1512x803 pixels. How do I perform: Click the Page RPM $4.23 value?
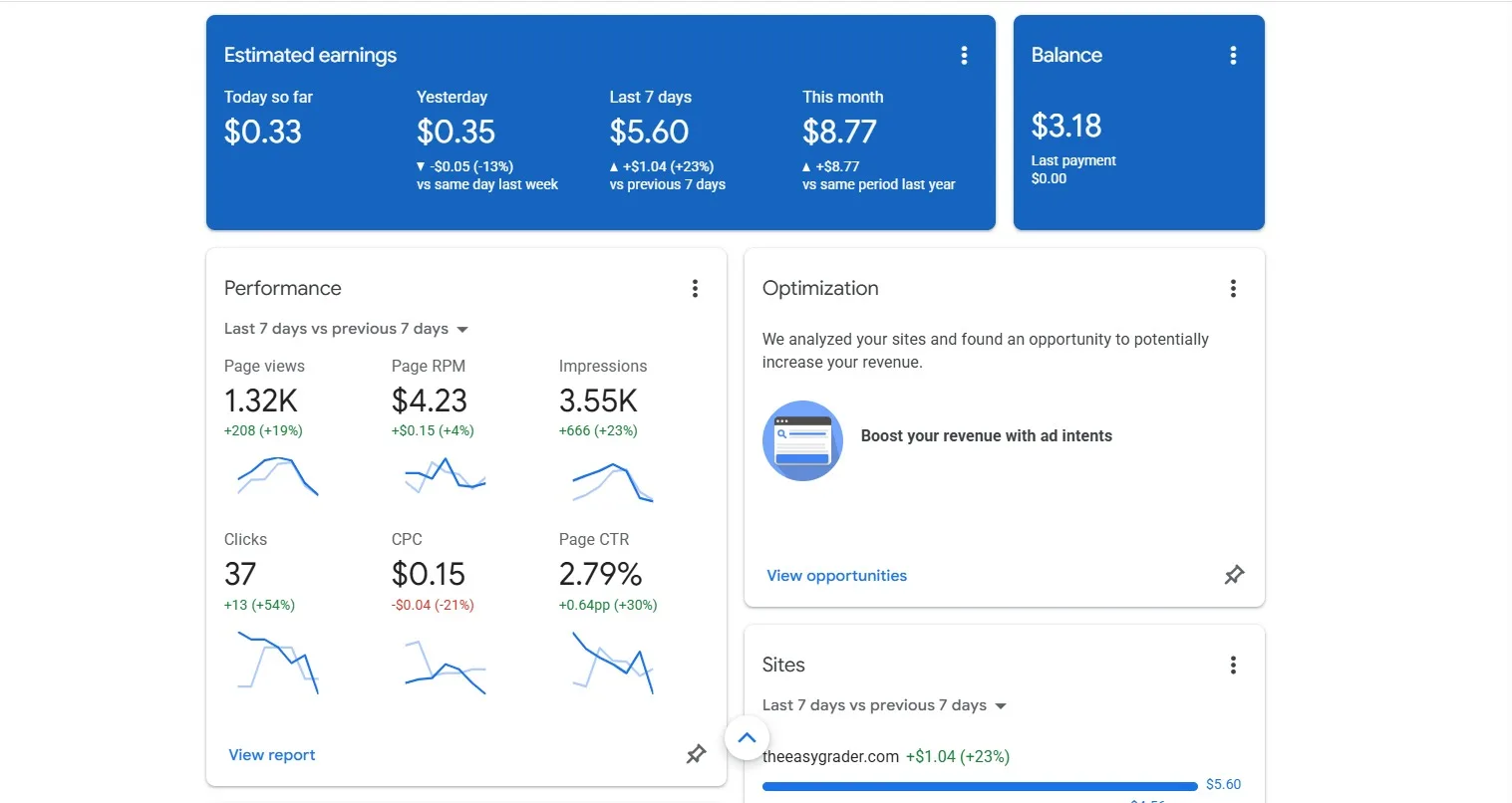click(430, 401)
